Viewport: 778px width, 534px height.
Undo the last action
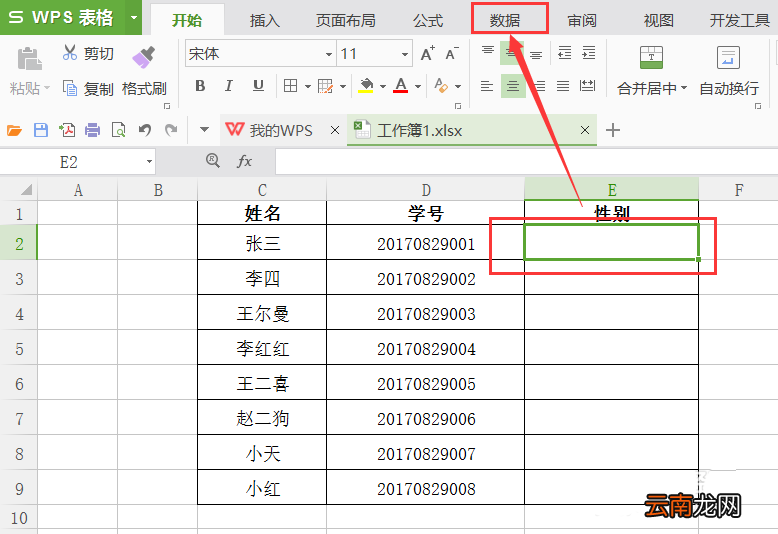coord(144,131)
